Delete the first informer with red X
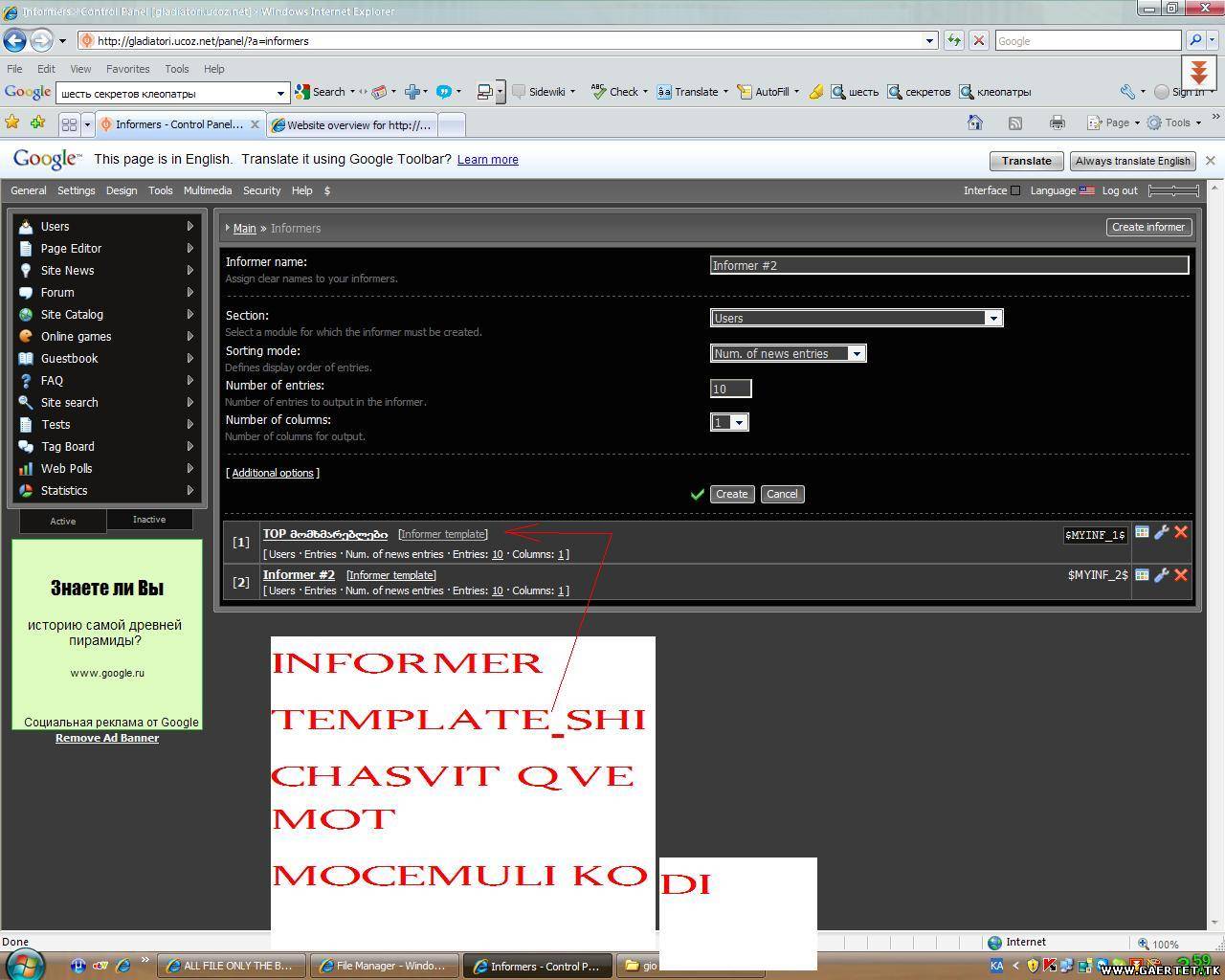The width and height of the screenshot is (1225, 980). [1181, 532]
